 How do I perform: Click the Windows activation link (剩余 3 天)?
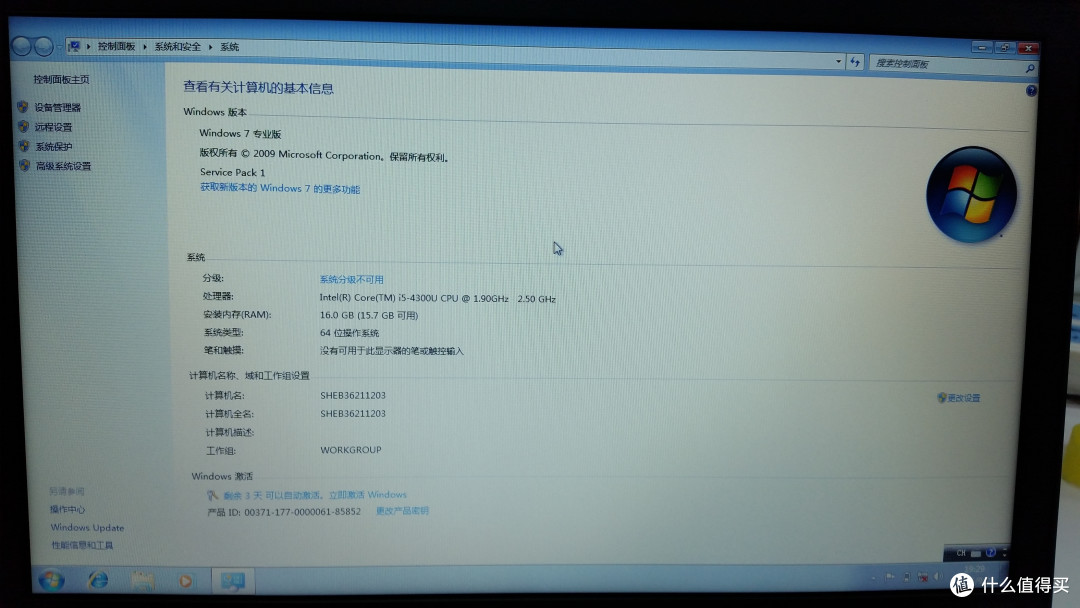tap(315, 495)
